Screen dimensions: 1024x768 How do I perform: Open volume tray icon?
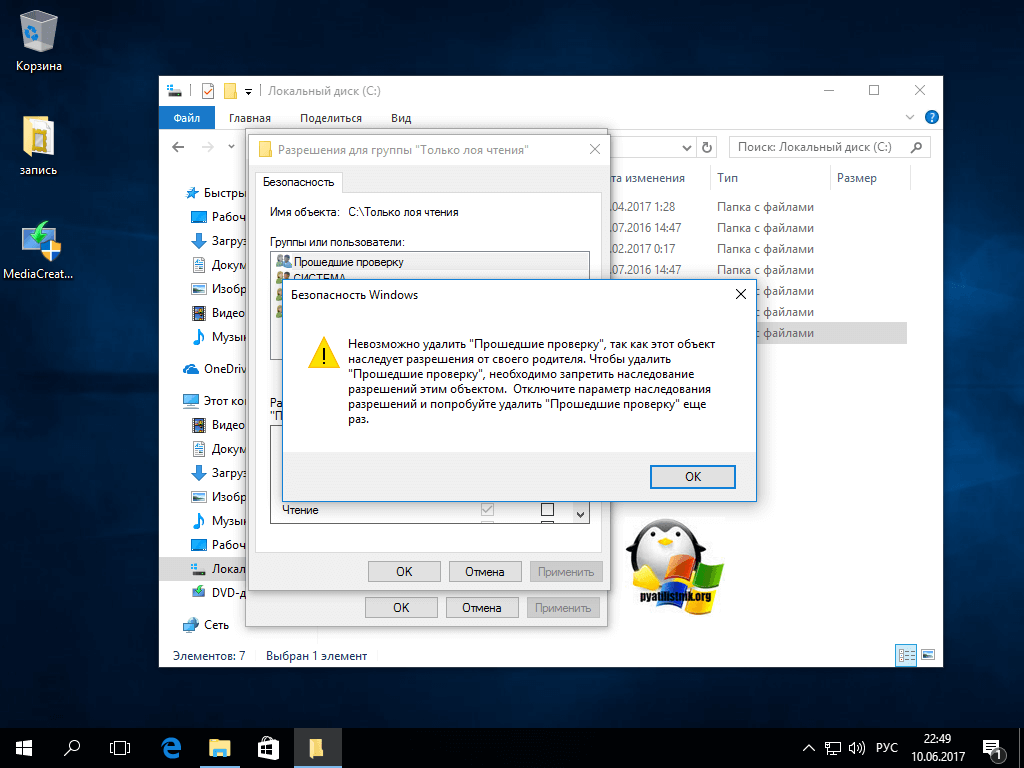(x=856, y=748)
